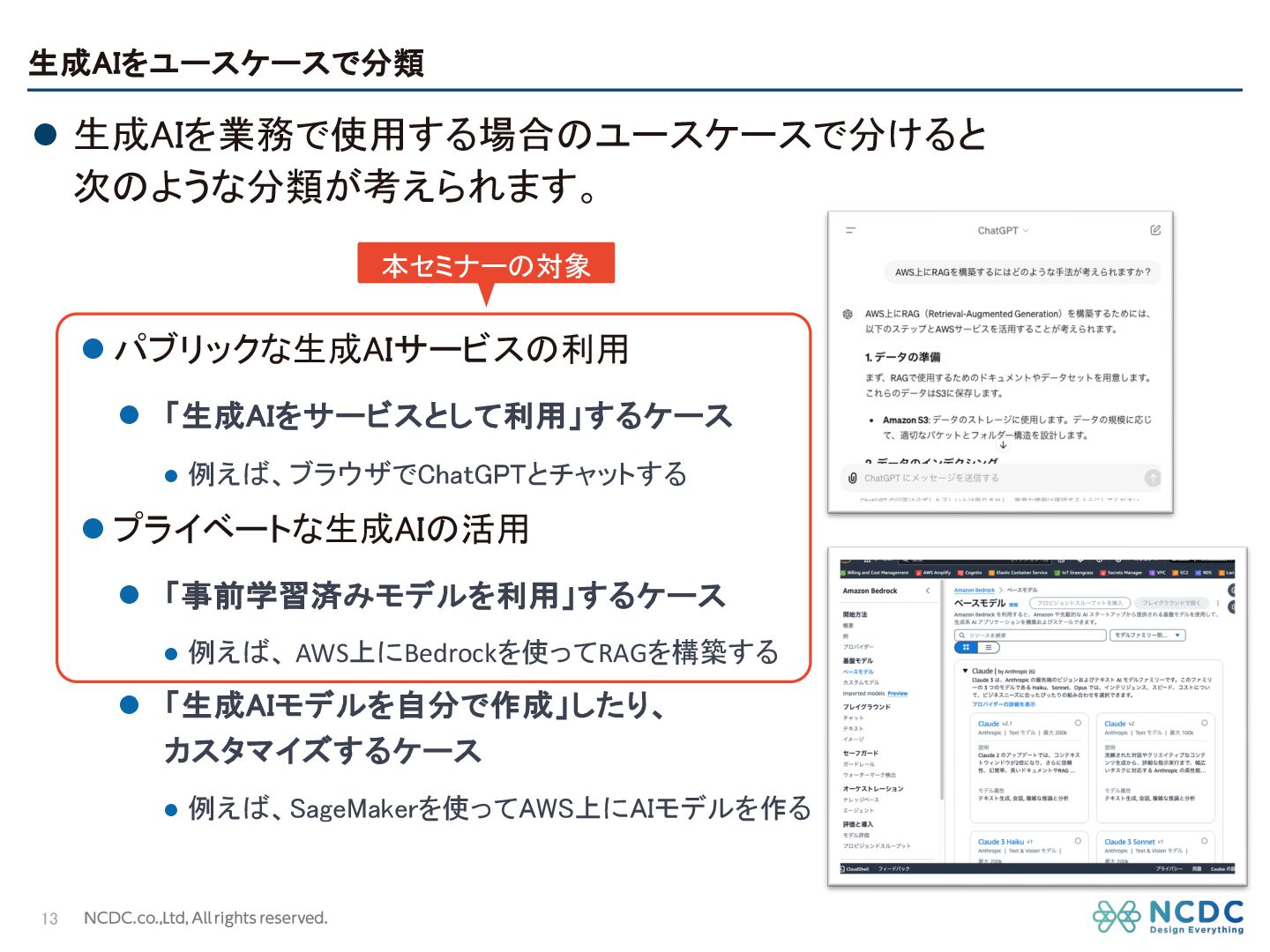Open the Elastic Container Service shortcut
Viewport: 1270px width, 952px height.
[x=1018, y=573]
